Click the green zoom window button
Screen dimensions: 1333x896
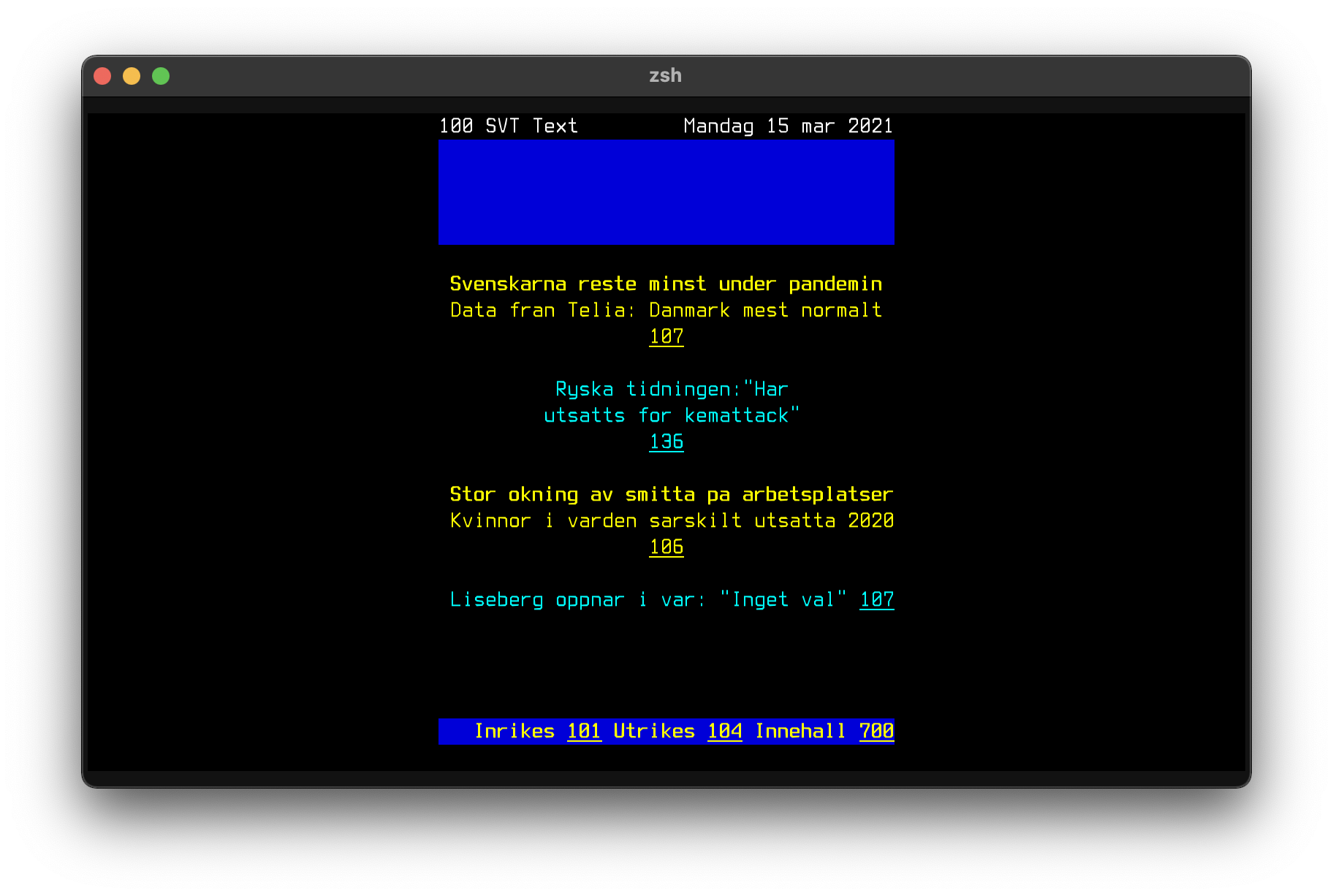point(161,76)
